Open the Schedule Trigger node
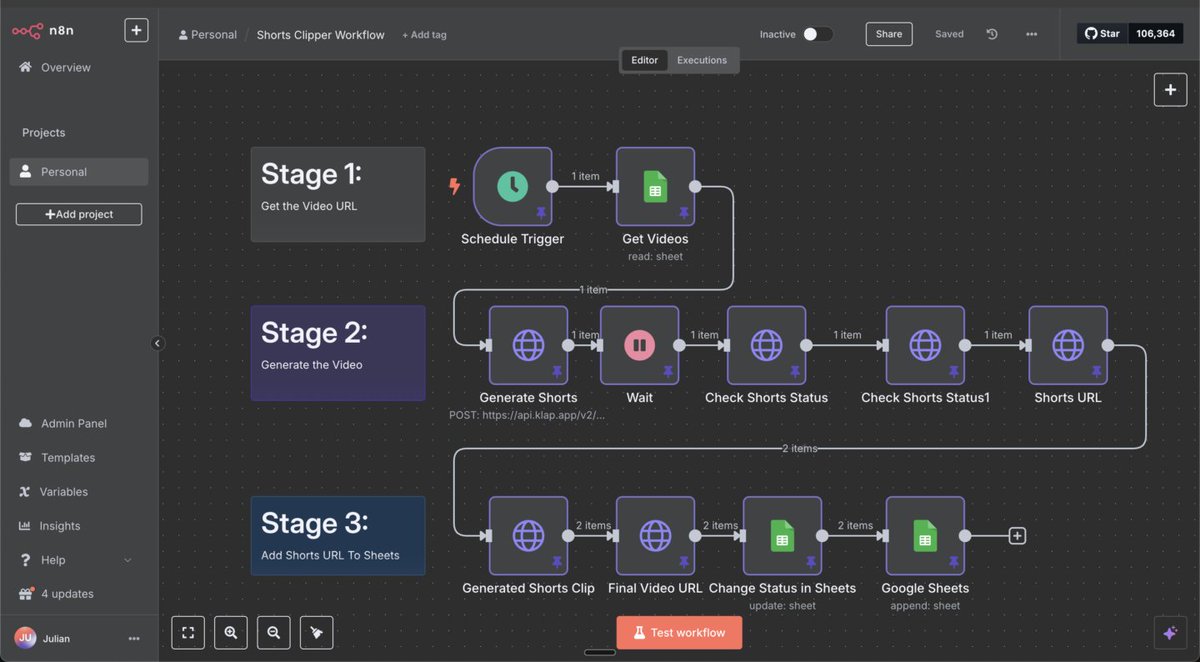Image resolution: width=1200 pixels, height=662 pixels. 512,188
